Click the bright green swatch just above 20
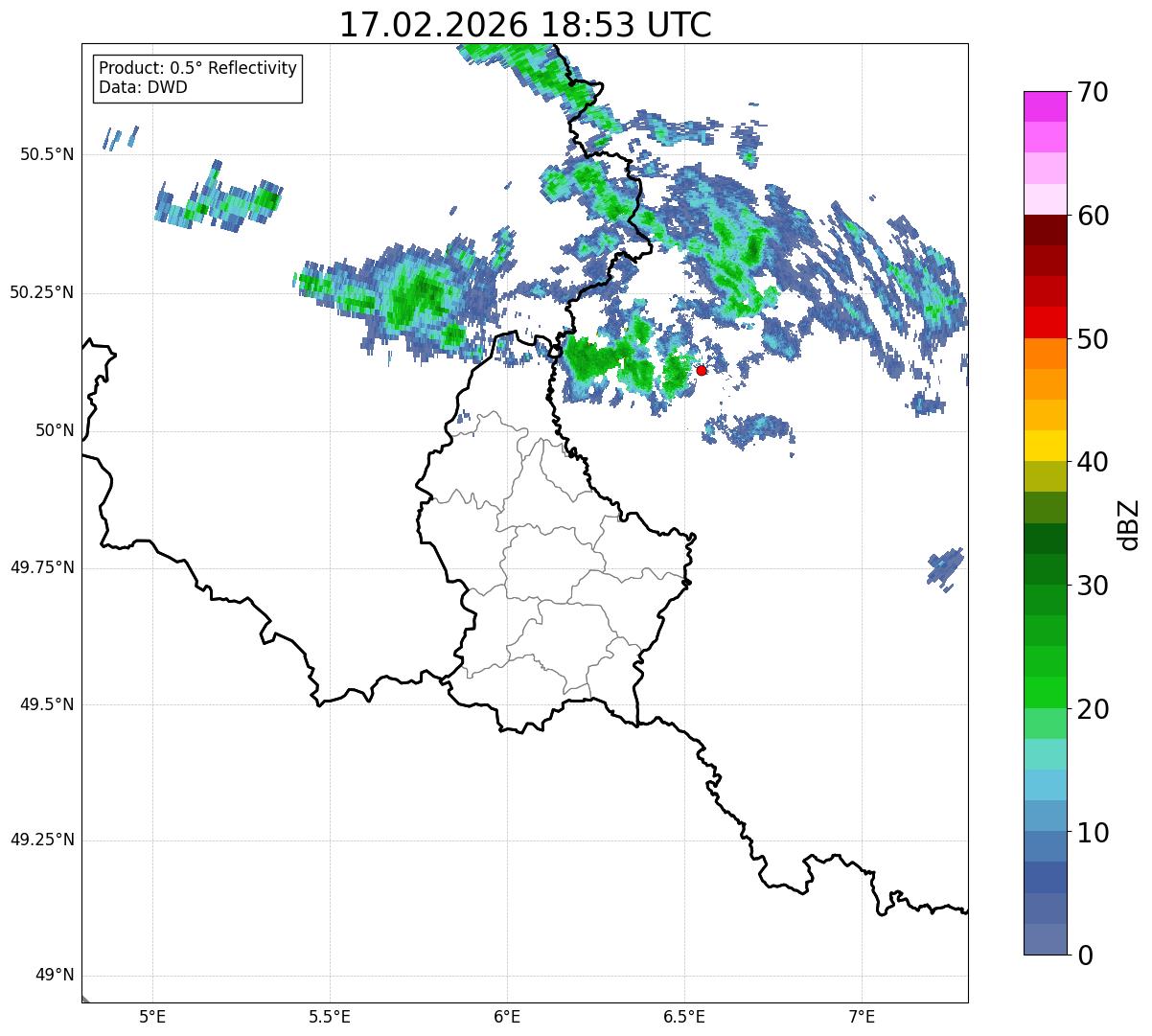This screenshot has width=1152, height=1036. (1045, 693)
